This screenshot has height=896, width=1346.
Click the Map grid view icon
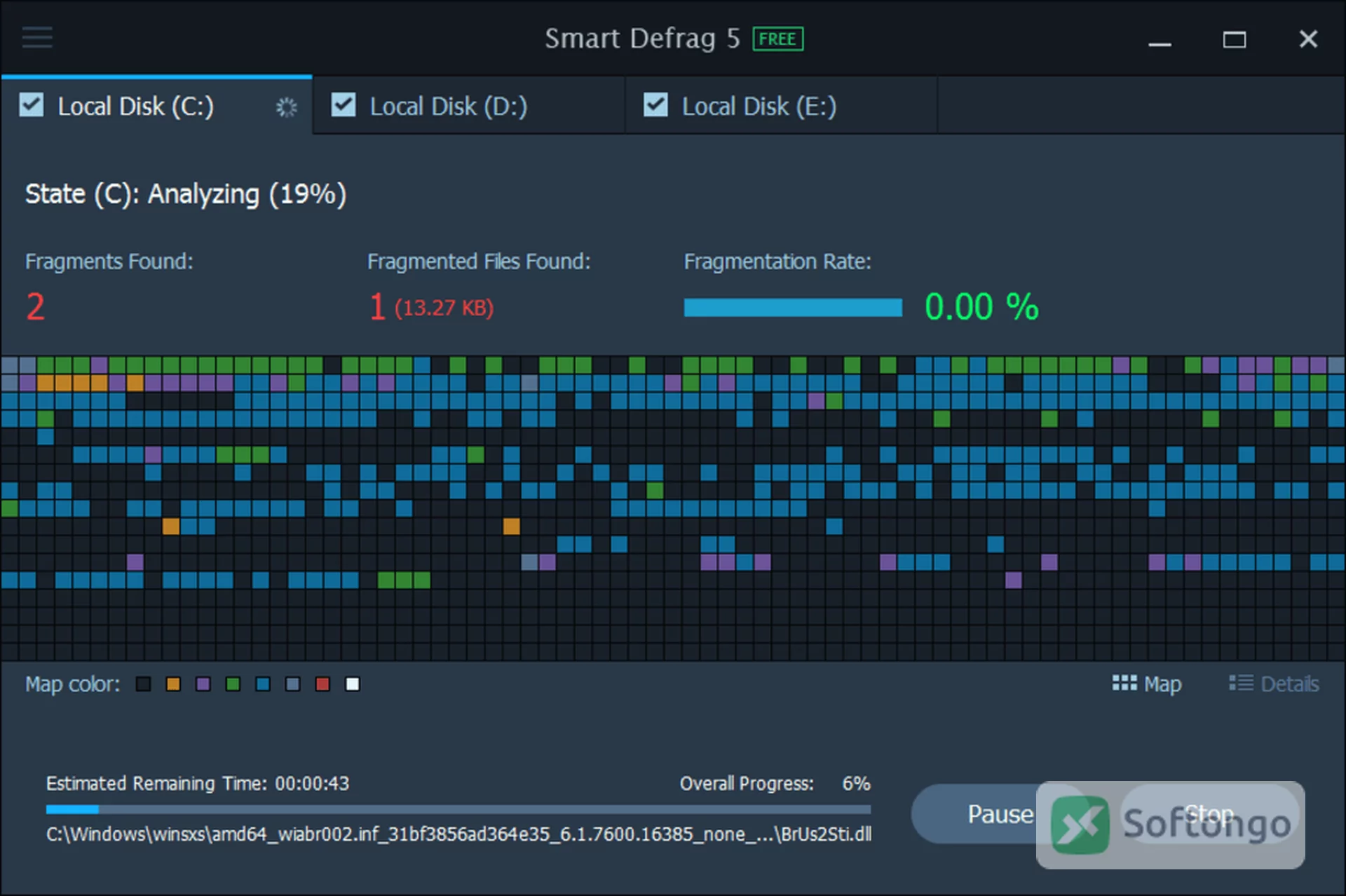[1124, 683]
